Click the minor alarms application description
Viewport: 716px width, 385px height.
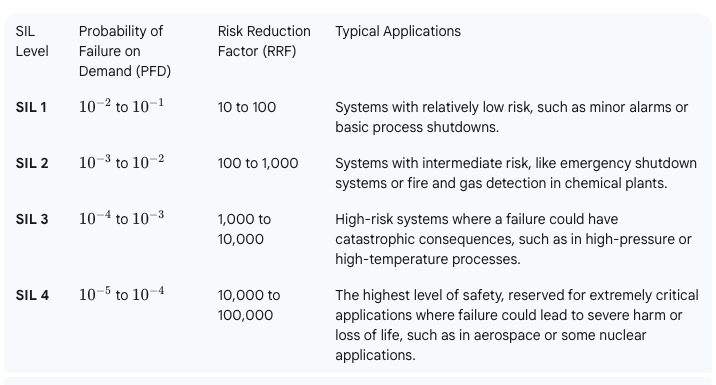pos(511,117)
